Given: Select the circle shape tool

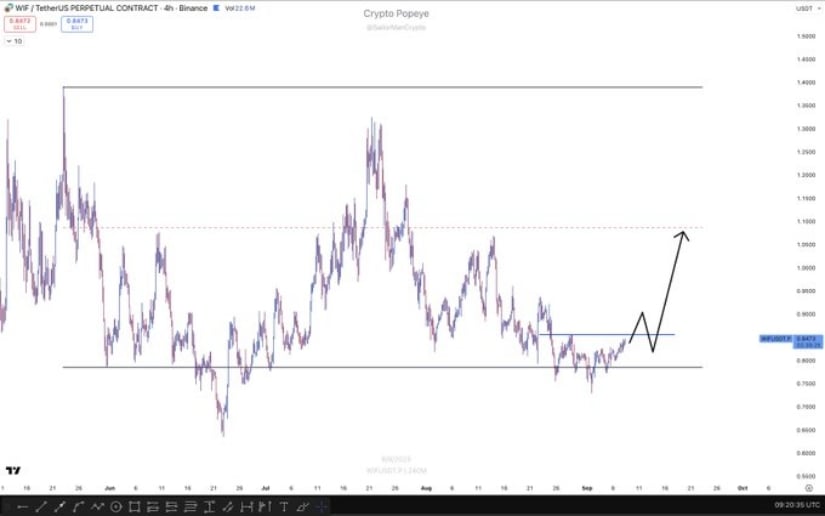Looking at the screenshot, I should (116, 507).
